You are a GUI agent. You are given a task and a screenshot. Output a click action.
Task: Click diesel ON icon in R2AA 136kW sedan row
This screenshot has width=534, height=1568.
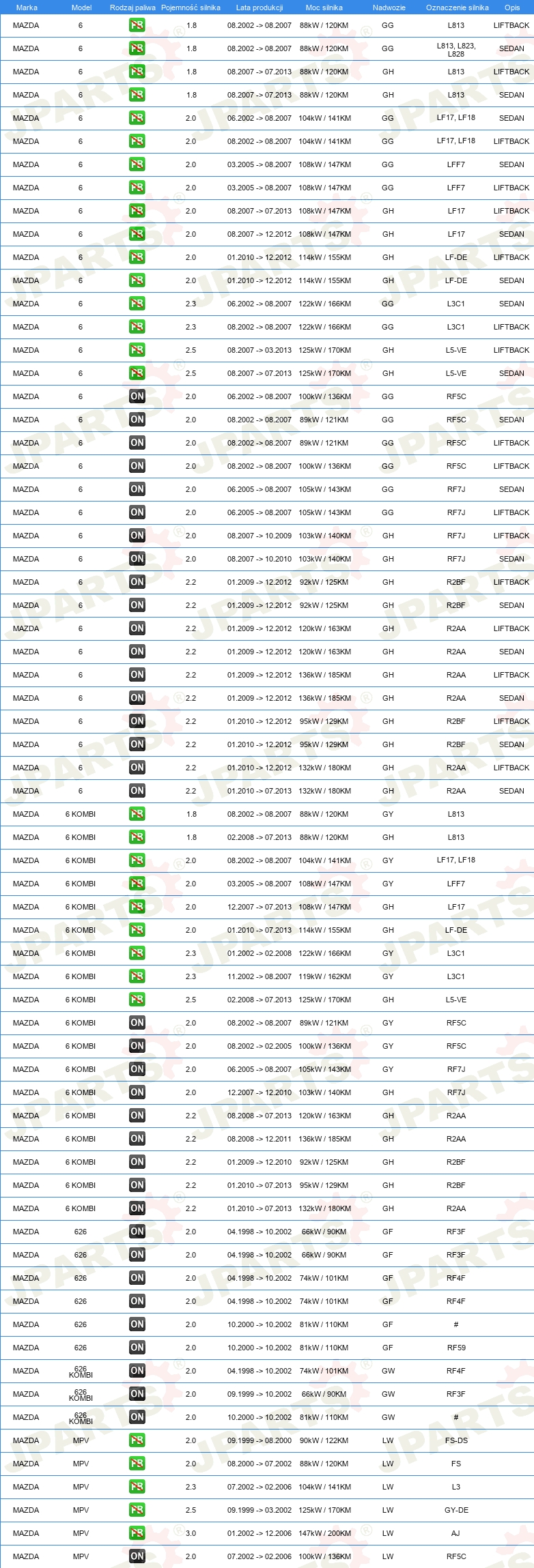(x=137, y=698)
